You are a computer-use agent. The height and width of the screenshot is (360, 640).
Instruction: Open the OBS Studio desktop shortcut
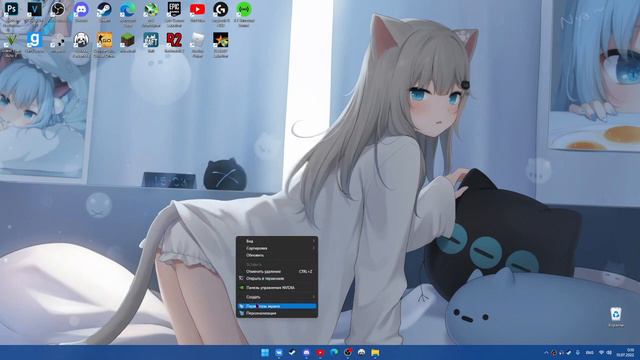58,12
